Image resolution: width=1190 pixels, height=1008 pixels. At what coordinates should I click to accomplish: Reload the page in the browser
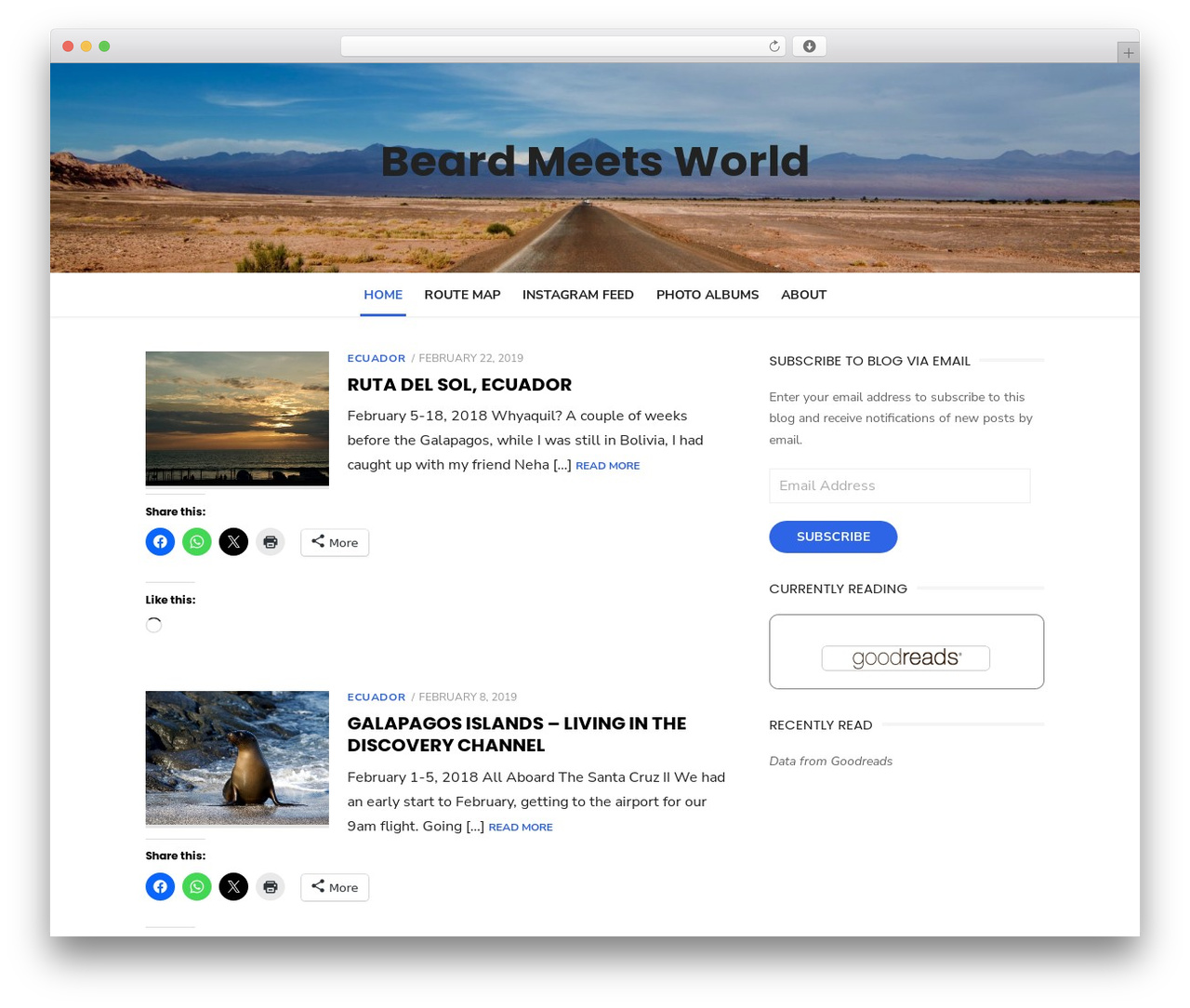coord(773,46)
